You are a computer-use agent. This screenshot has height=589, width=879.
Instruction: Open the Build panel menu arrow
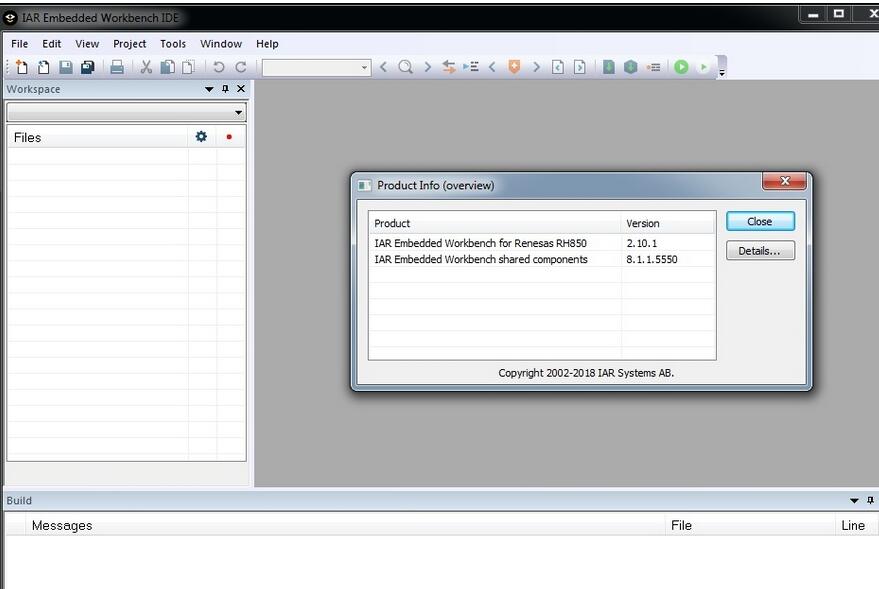(x=854, y=500)
